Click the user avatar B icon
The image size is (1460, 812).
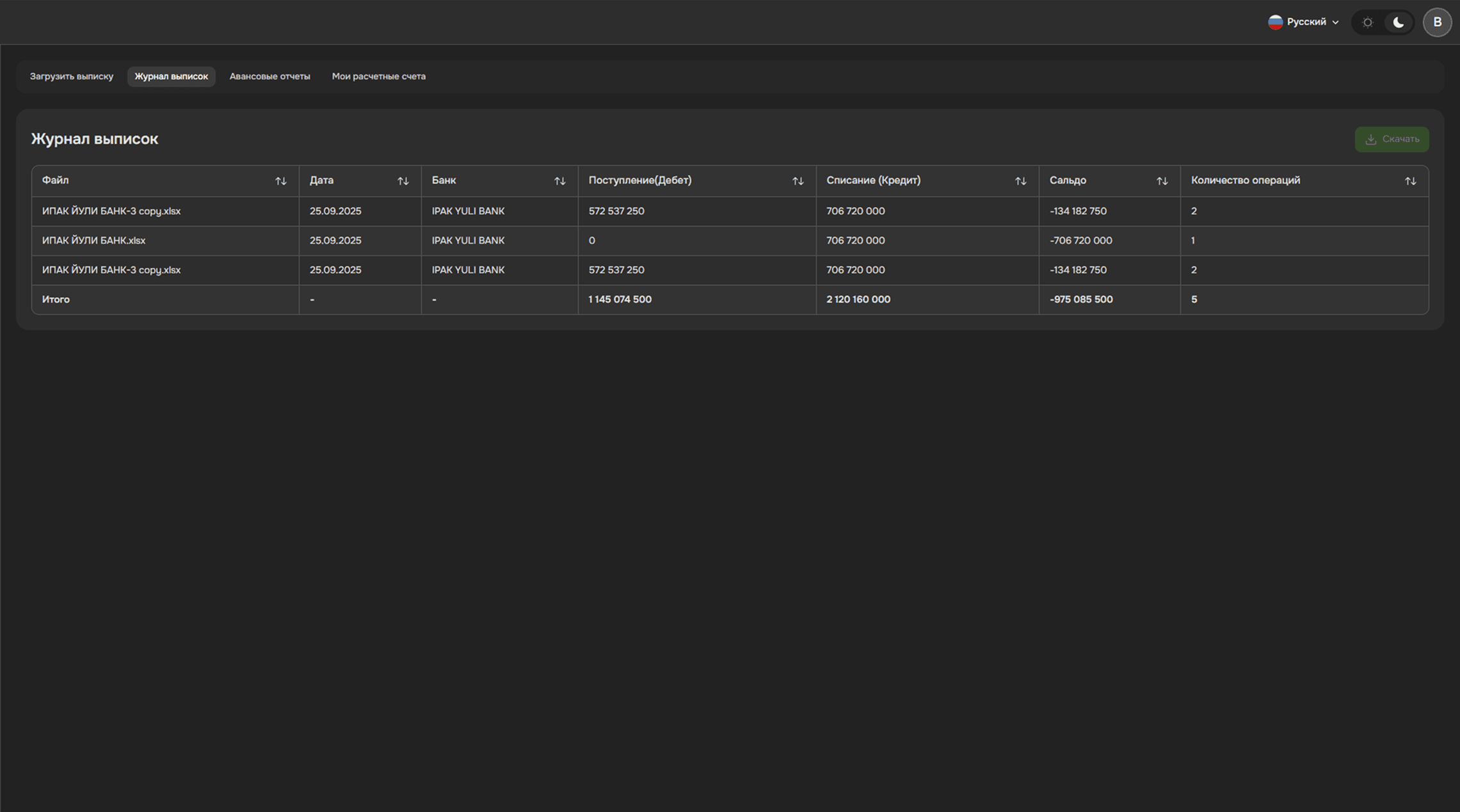point(1437,22)
